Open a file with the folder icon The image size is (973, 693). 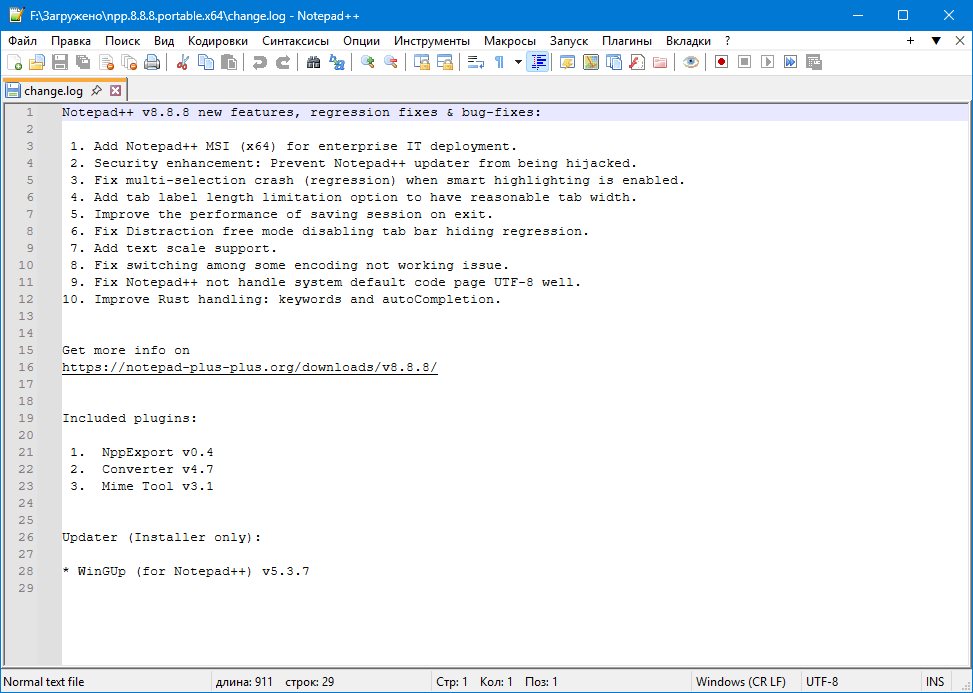37,62
